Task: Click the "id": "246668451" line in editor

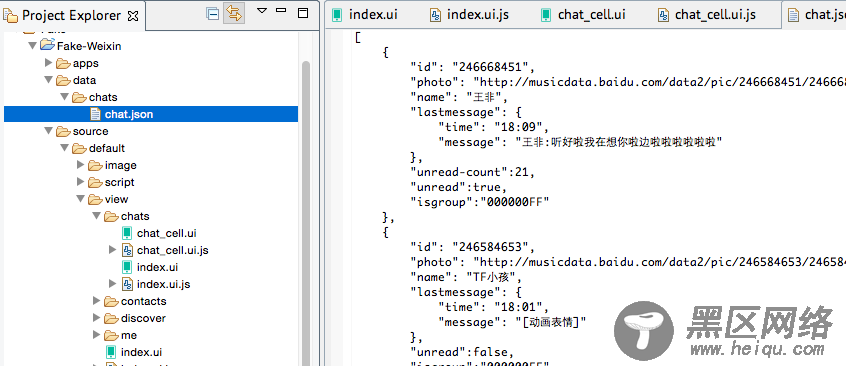Action: coord(473,67)
